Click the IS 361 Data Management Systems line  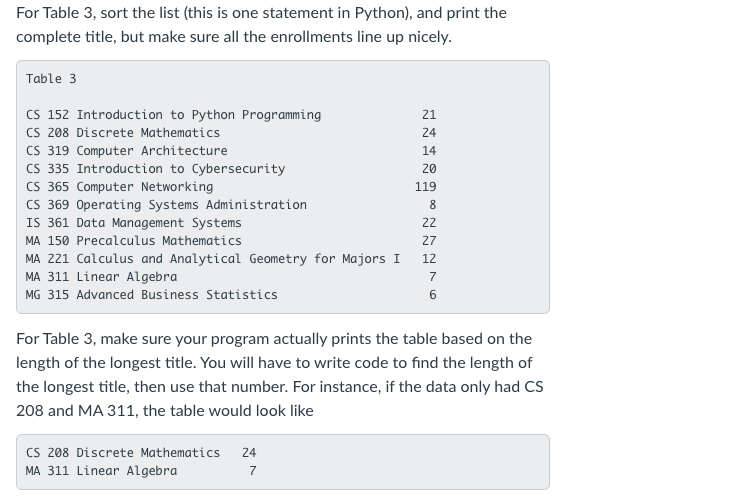click(231, 223)
